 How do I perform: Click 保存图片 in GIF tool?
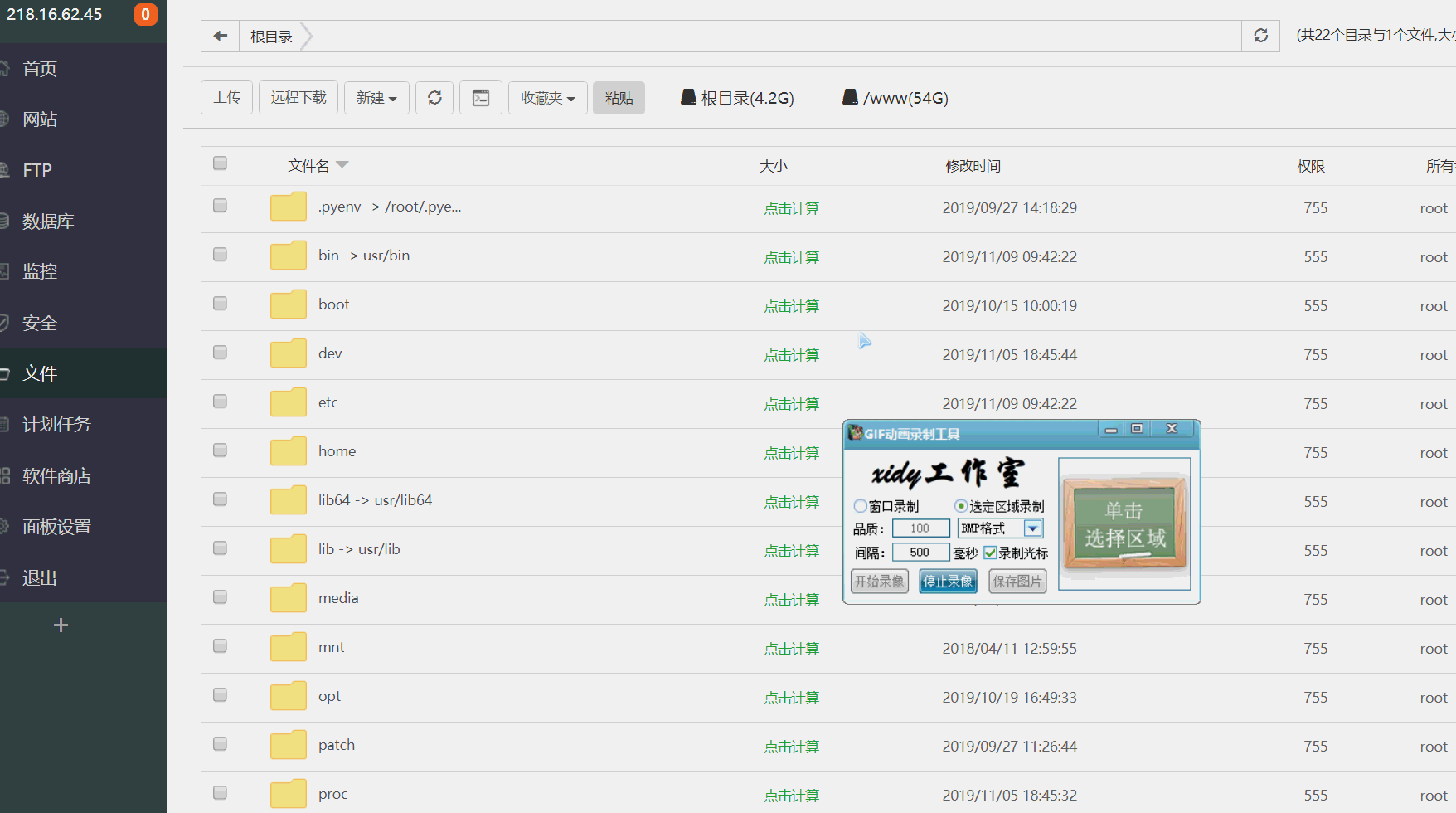tap(1017, 582)
